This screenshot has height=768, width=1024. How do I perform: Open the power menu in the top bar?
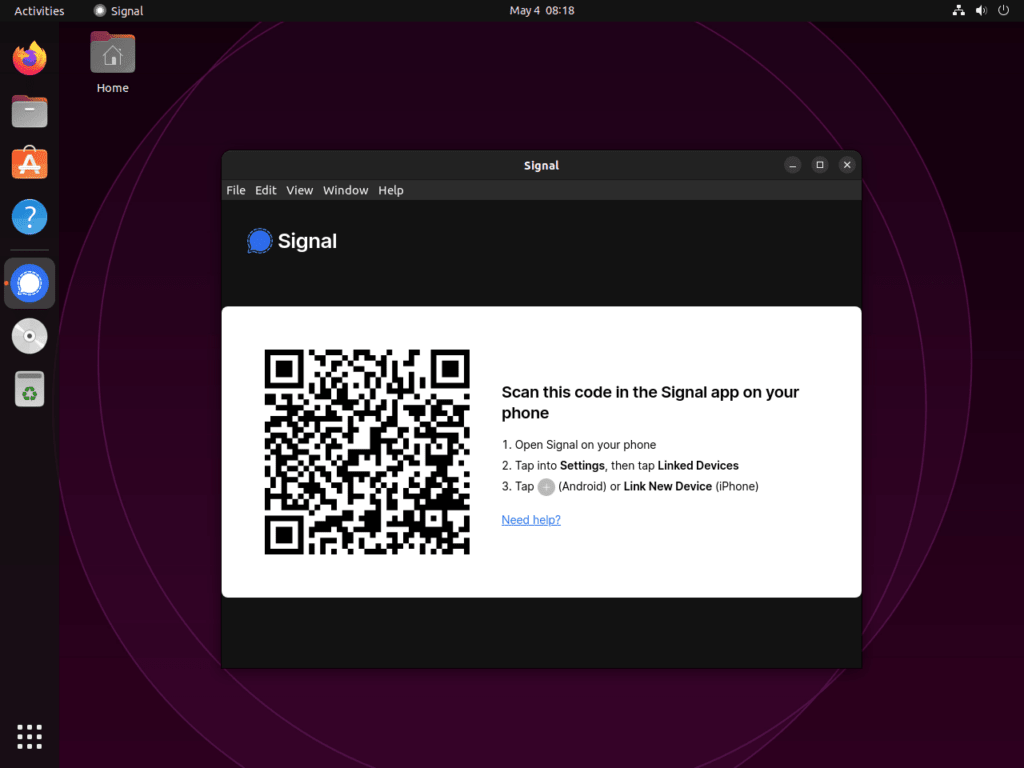(x=1003, y=10)
